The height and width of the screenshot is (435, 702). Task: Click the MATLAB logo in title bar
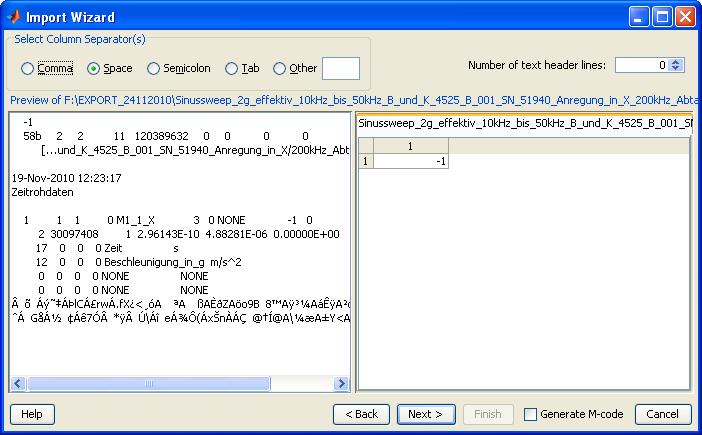click(x=14, y=17)
